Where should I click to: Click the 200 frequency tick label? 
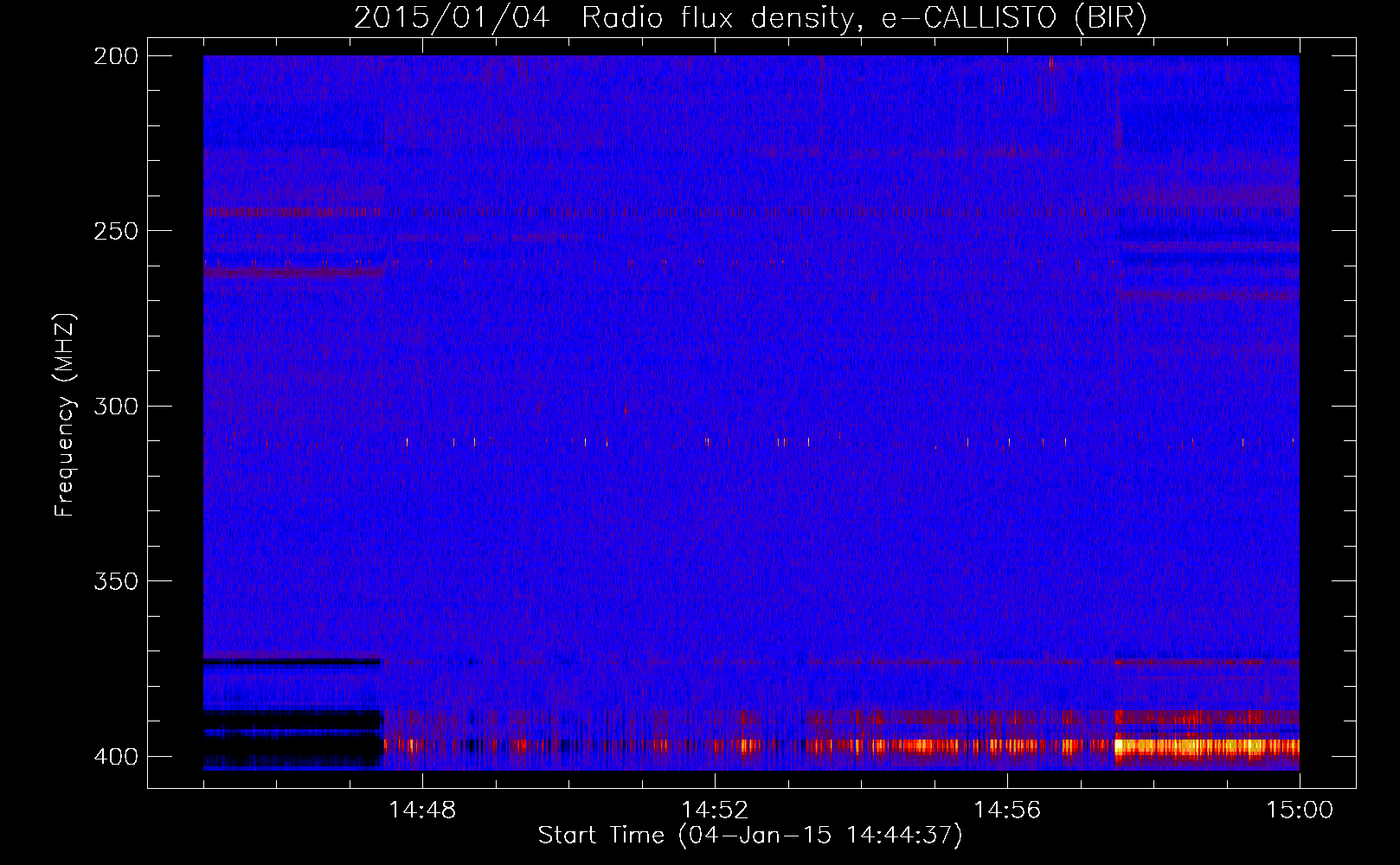tap(116, 56)
